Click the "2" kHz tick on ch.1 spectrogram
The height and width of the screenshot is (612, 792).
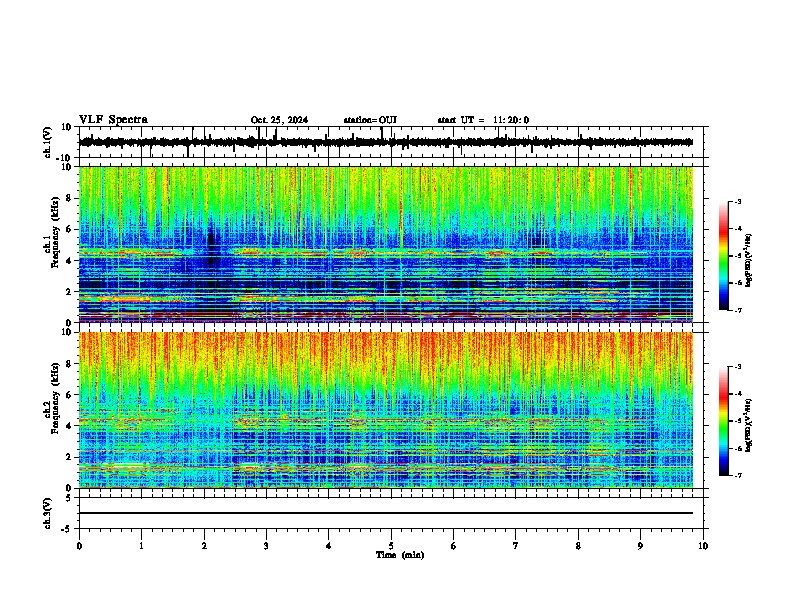(70, 291)
